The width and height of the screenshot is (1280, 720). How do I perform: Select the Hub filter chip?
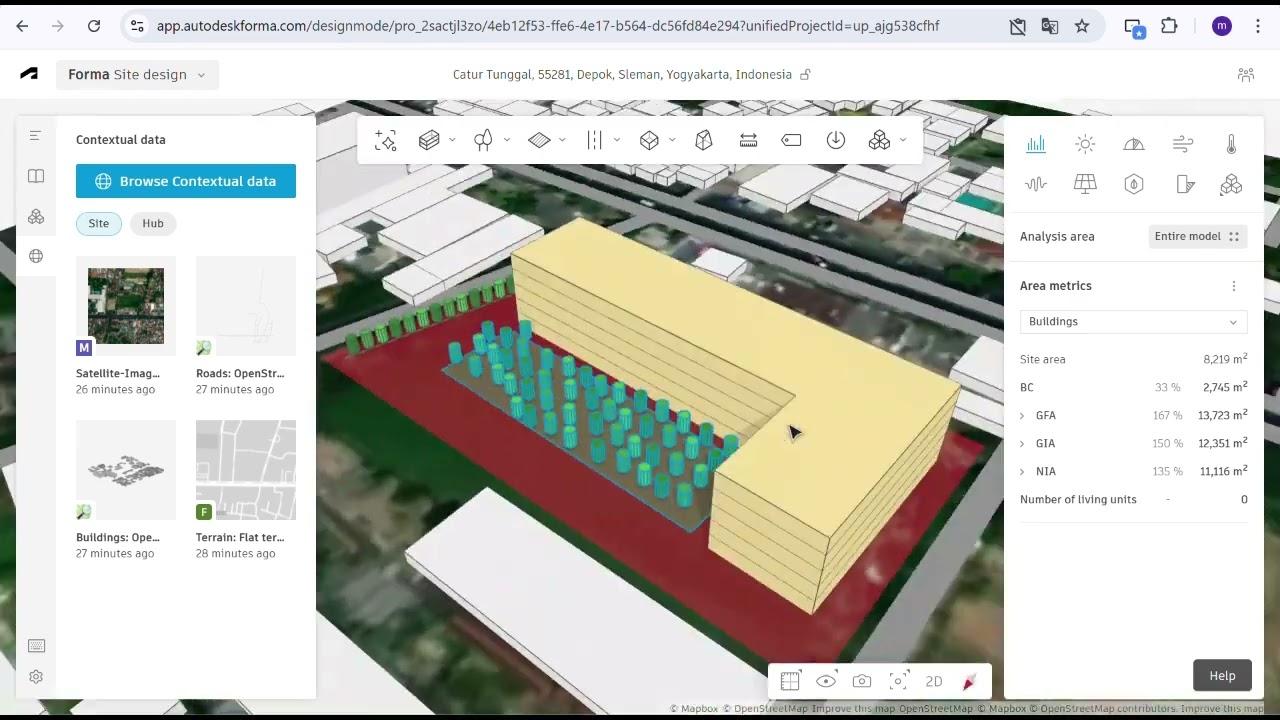point(153,224)
